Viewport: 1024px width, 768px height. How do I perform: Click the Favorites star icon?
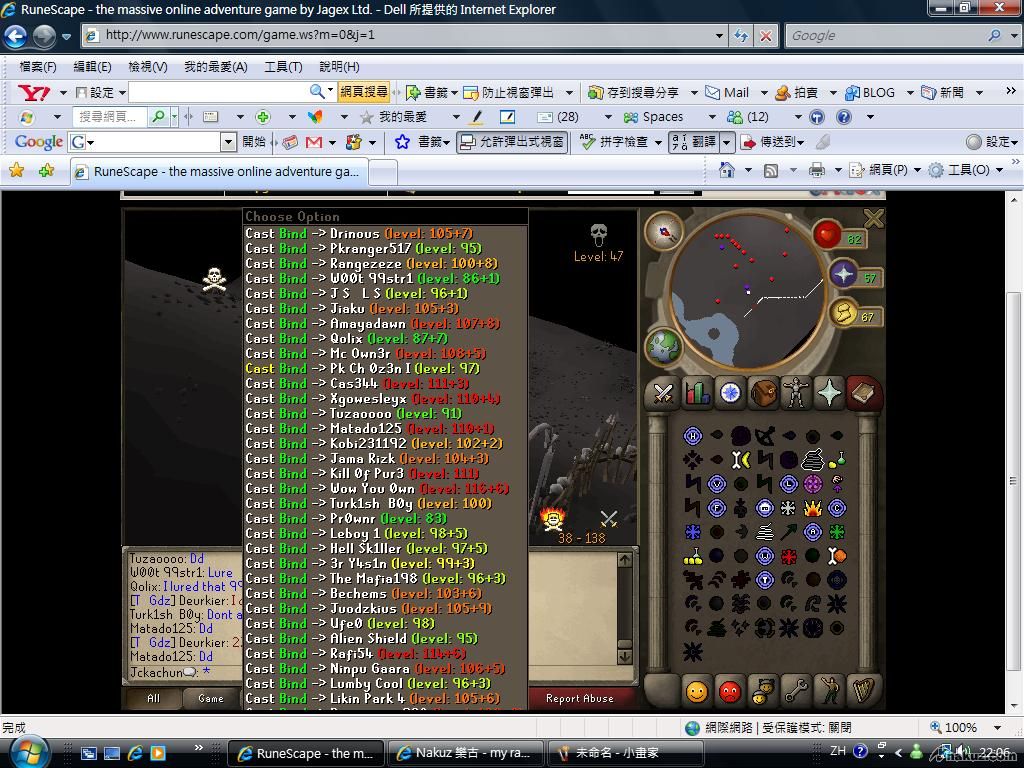[x=16, y=170]
